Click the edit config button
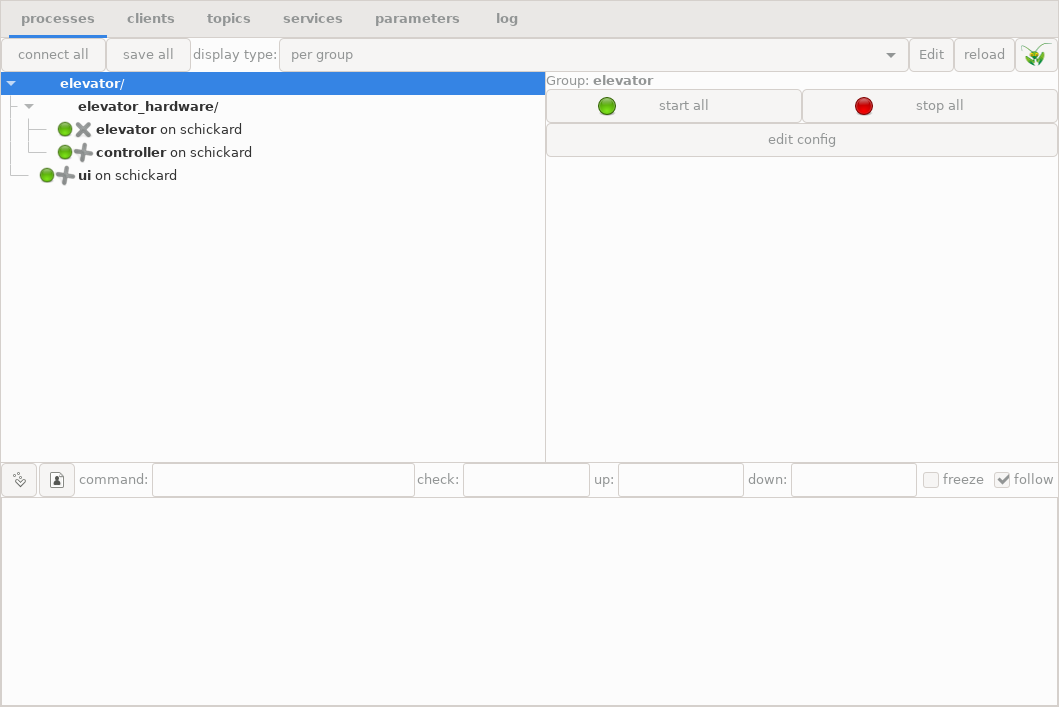 click(x=802, y=140)
